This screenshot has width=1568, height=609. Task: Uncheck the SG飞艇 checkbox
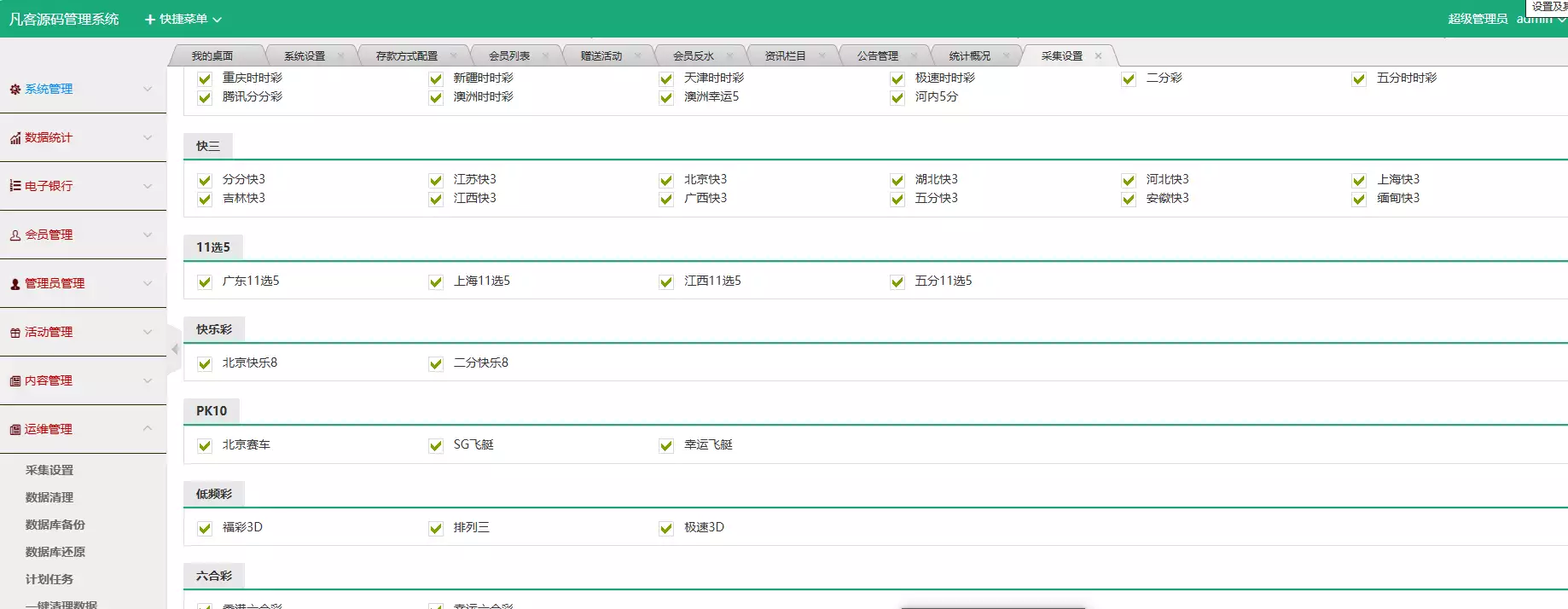[436, 446]
